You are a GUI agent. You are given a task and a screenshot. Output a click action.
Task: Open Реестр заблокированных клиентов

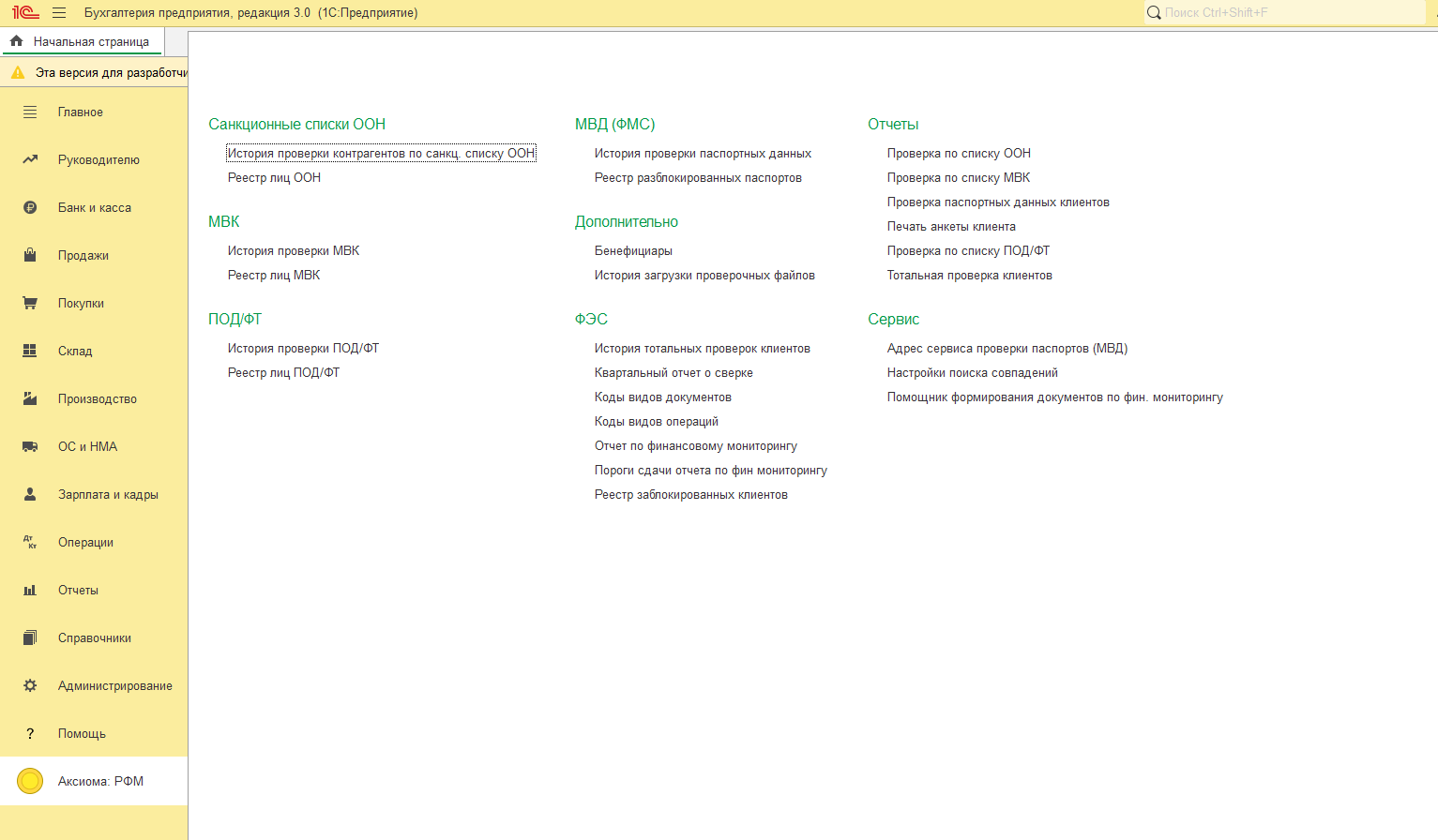pos(691,494)
